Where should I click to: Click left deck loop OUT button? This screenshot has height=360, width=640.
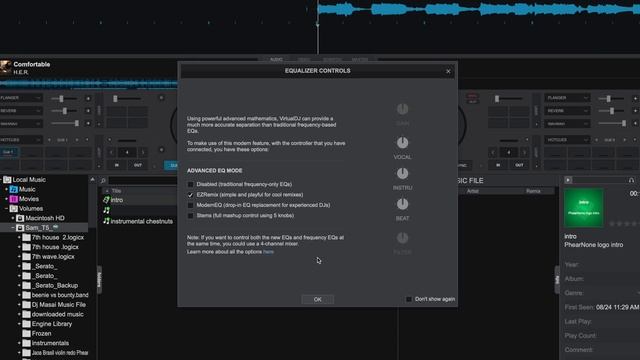(138, 165)
